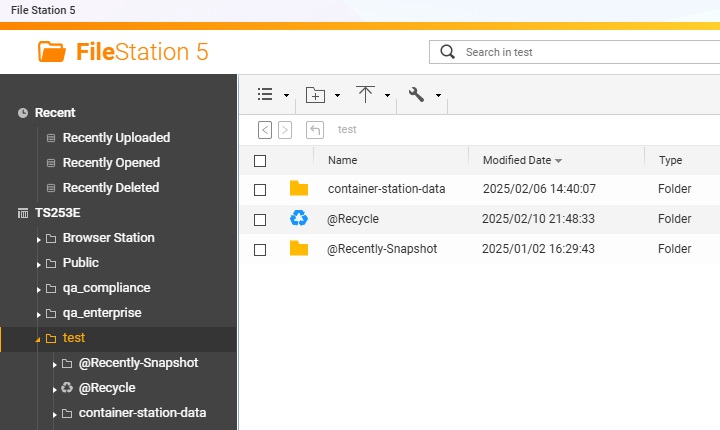This screenshot has height=430, width=720.
Task: Click the blue @Recycle icon in file list
Action: (299, 218)
